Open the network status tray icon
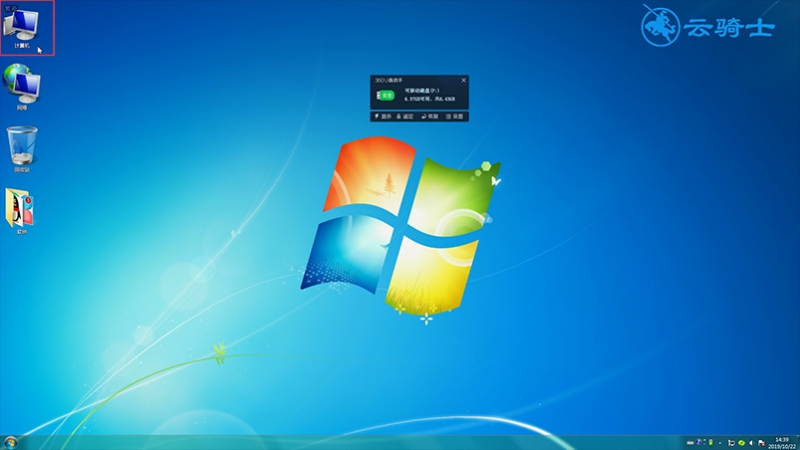 pyautogui.click(x=732, y=443)
